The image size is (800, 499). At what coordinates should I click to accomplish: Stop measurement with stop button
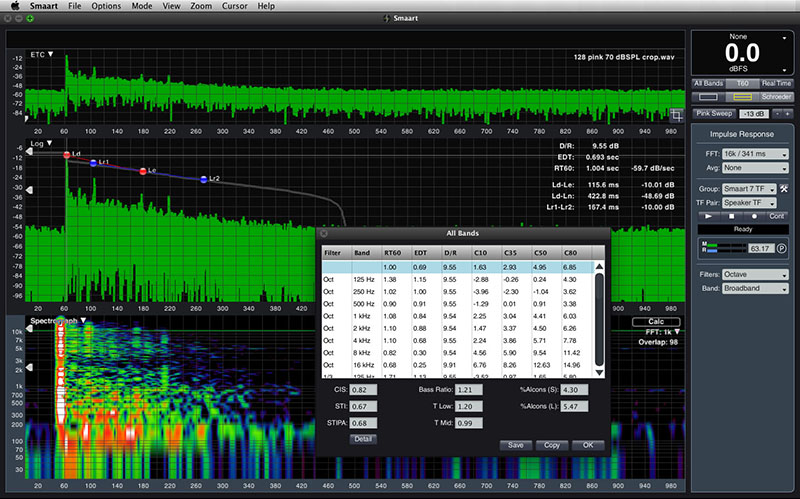click(x=732, y=216)
